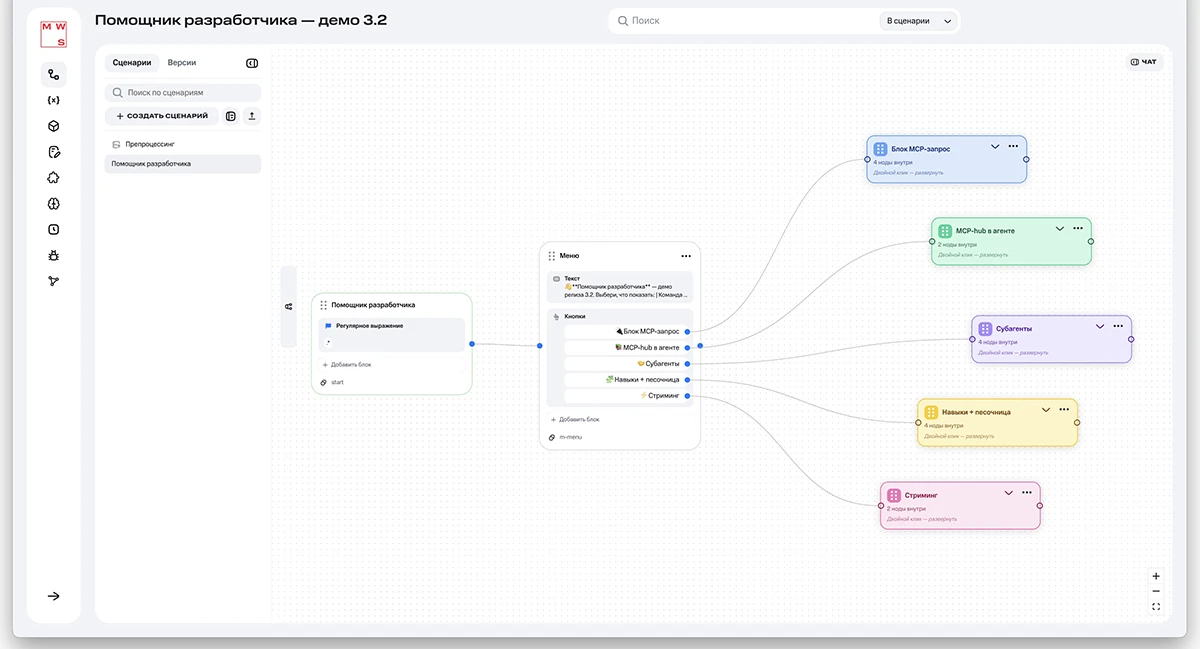Click the Текст block in Меню node
The image size is (1200, 649).
click(x=619, y=287)
